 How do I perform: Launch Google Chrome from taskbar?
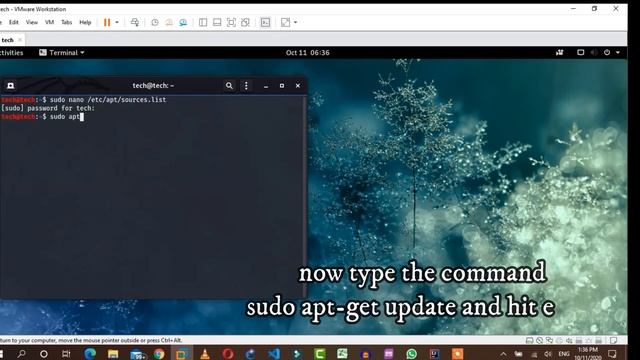tap(159, 354)
